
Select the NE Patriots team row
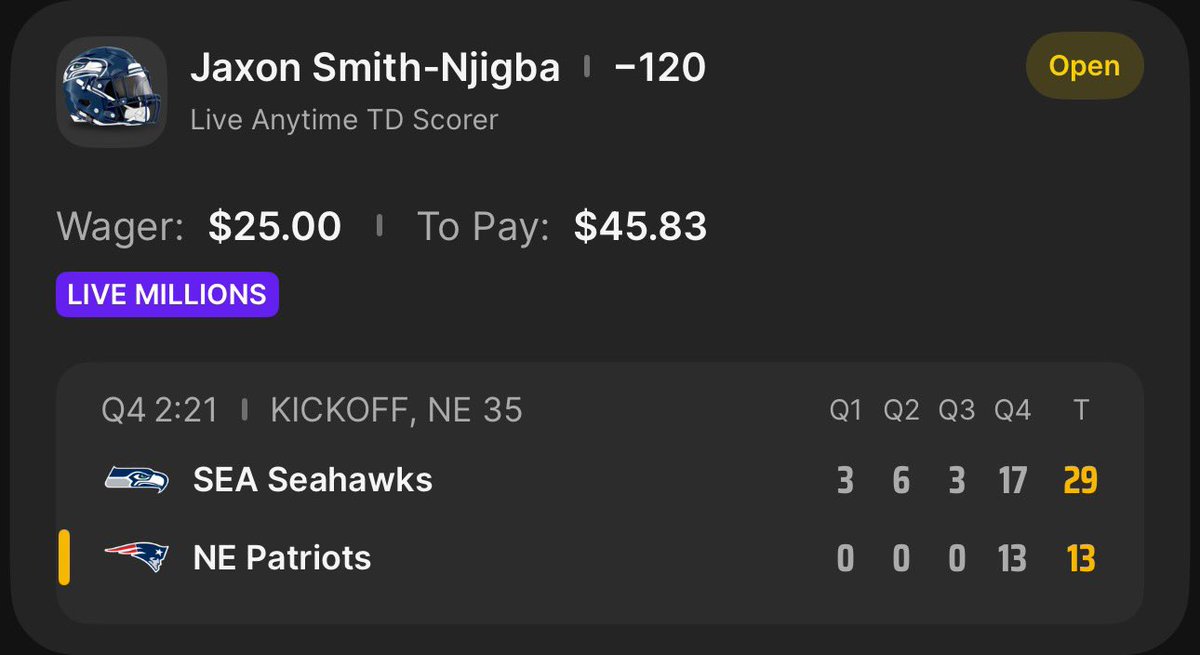(x=600, y=558)
